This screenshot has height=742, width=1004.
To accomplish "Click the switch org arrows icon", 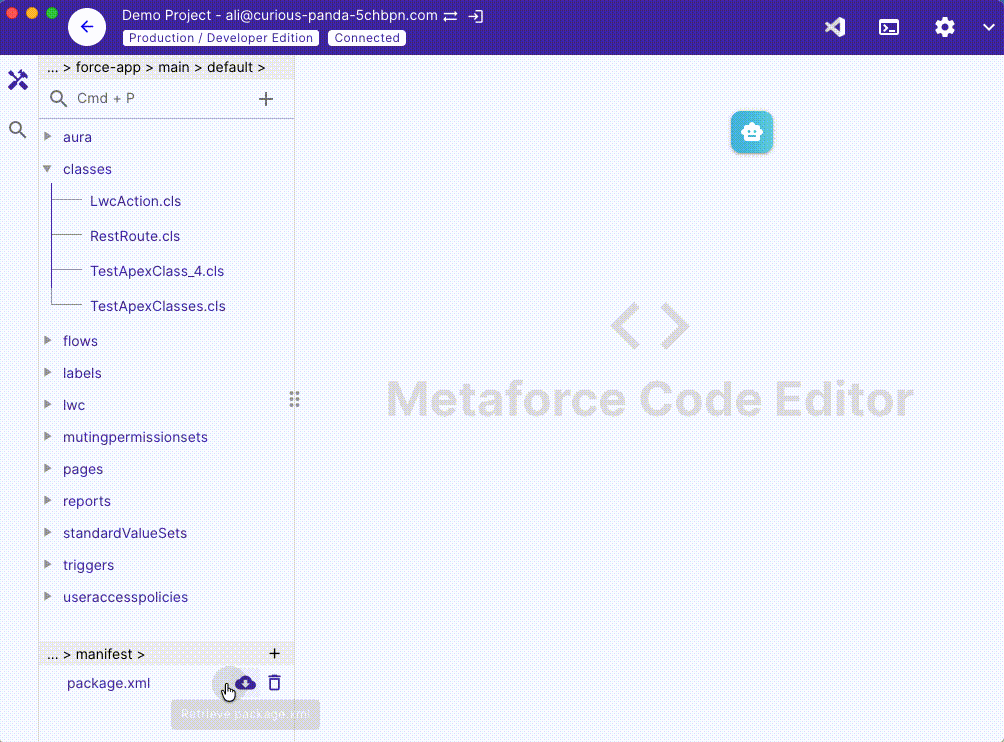I will (450, 17).
